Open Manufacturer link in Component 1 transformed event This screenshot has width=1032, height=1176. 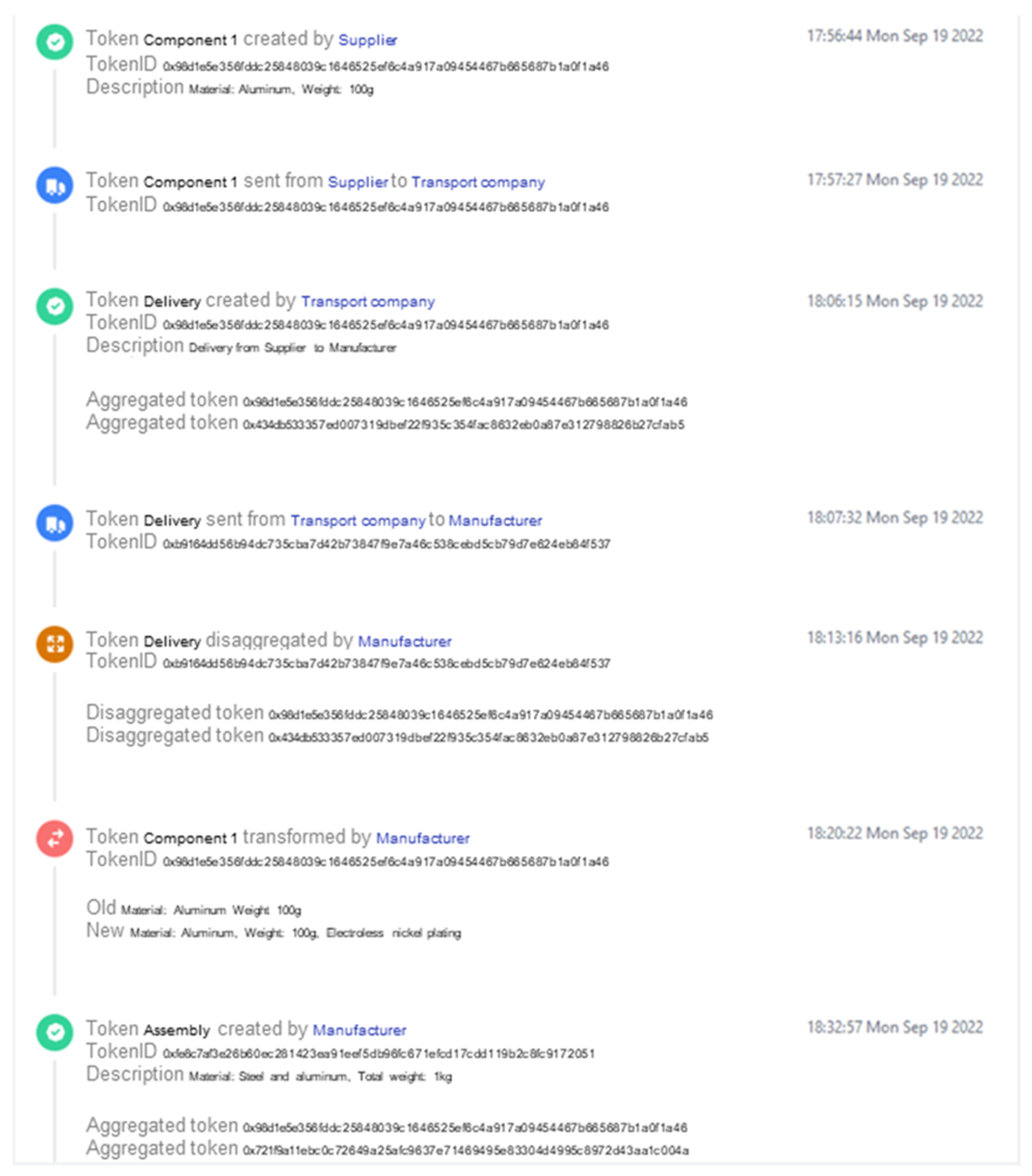point(423,838)
